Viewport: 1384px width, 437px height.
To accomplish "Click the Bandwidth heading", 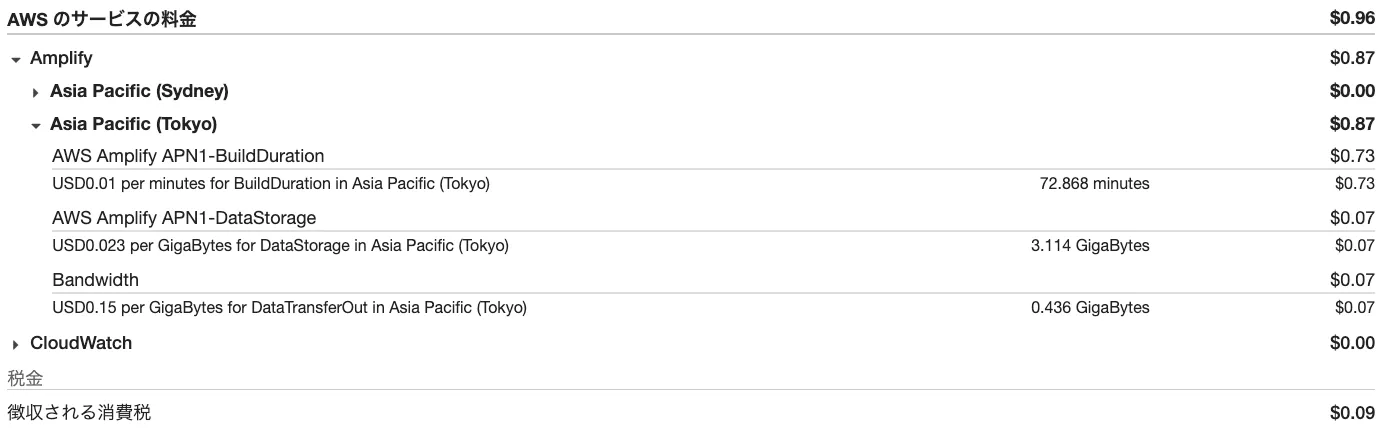I will pos(95,280).
